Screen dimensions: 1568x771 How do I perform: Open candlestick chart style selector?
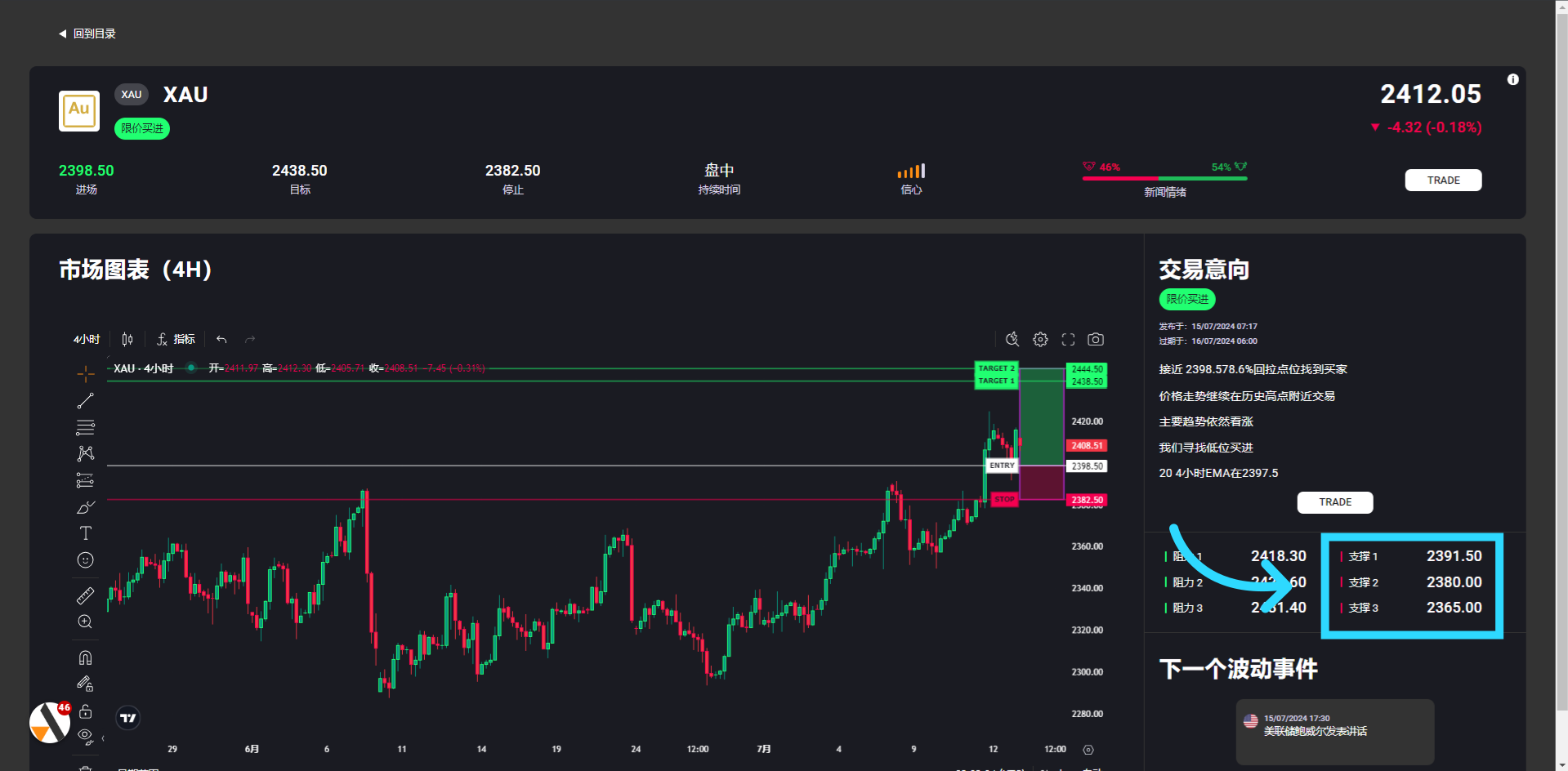[127, 339]
